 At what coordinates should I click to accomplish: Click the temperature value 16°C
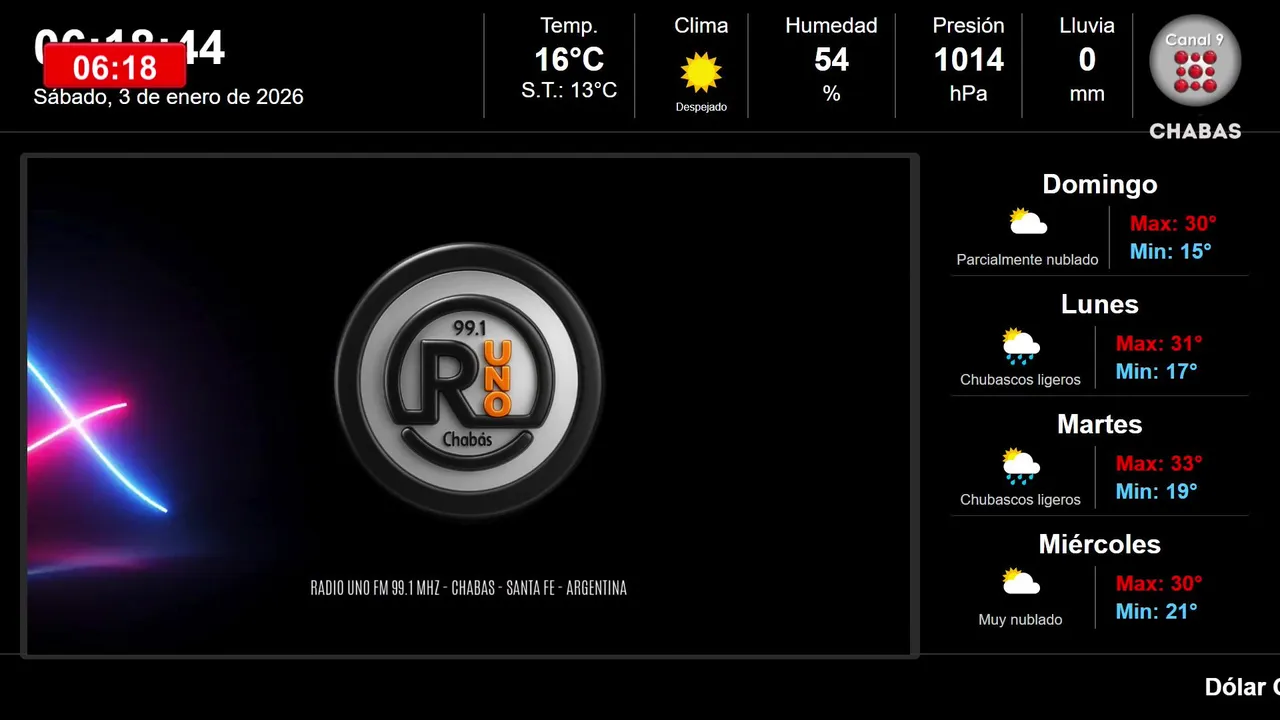[x=569, y=60]
